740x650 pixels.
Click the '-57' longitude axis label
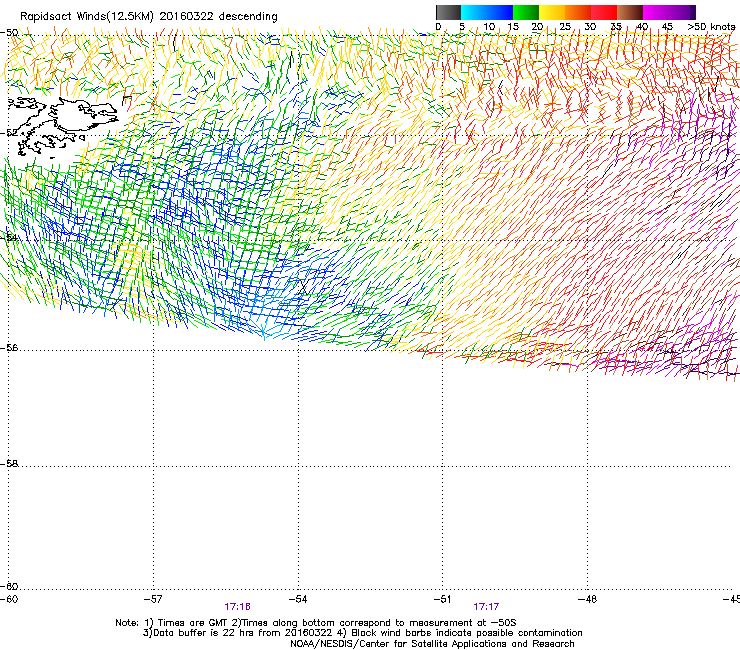pyautogui.click(x=153, y=599)
